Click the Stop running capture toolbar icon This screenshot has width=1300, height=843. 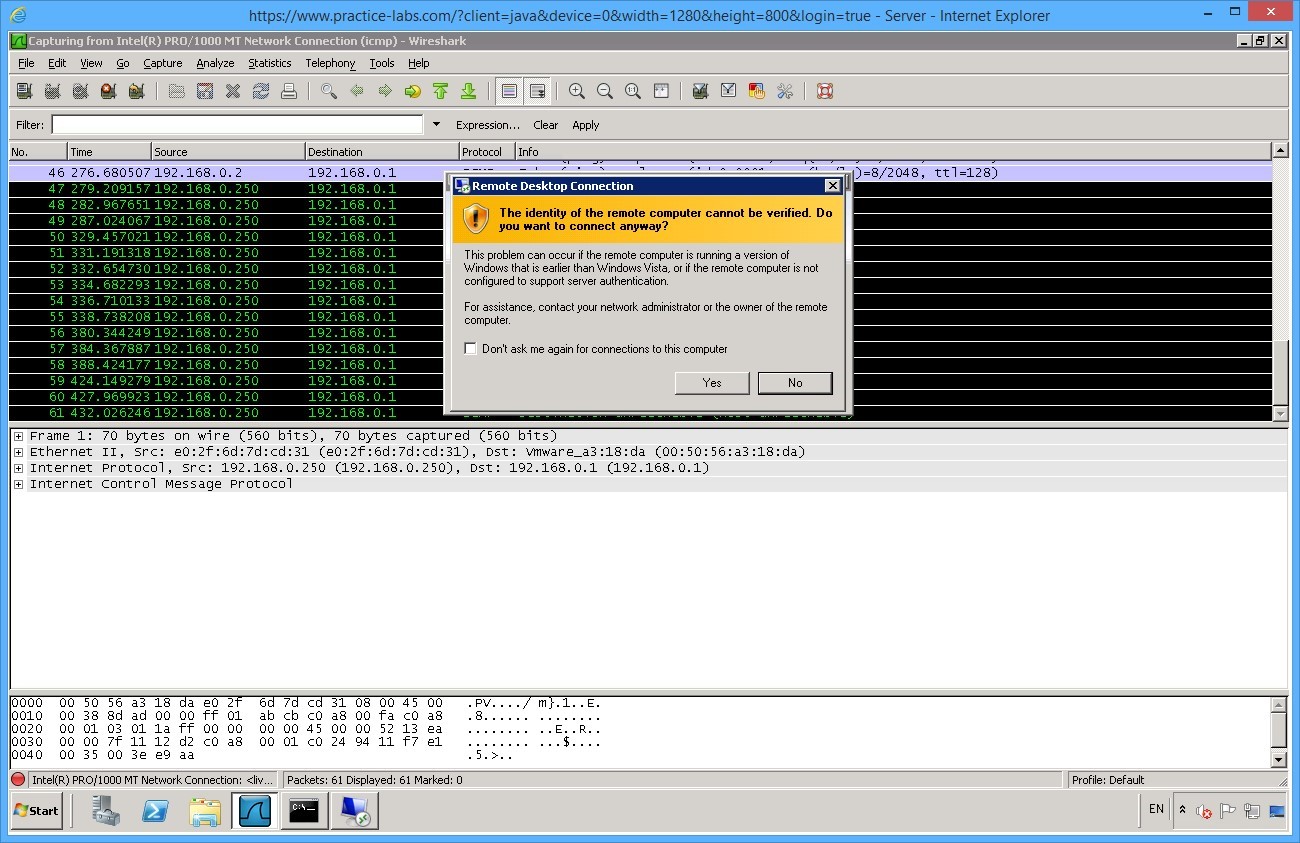pyautogui.click(x=108, y=91)
